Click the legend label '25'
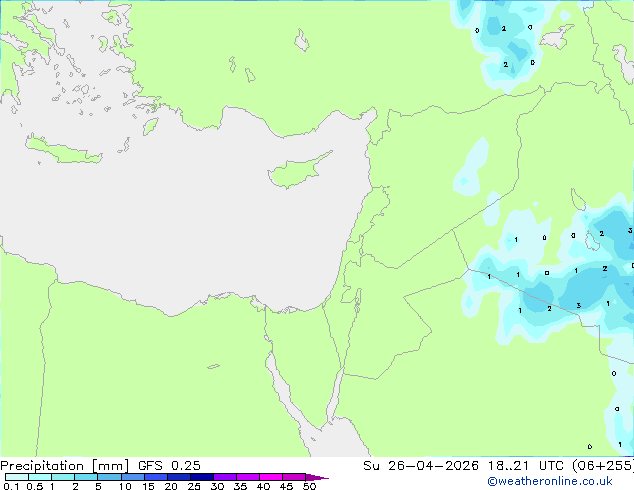 (x=194, y=486)
